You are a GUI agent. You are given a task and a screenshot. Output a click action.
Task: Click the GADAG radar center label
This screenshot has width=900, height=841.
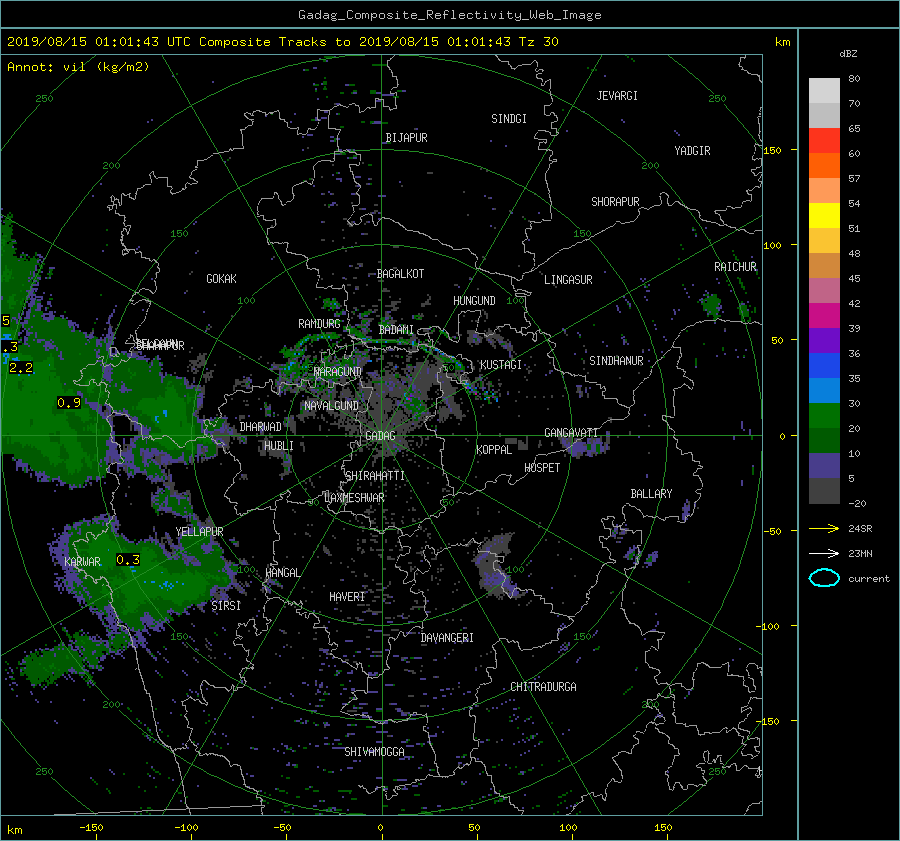pos(380,436)
